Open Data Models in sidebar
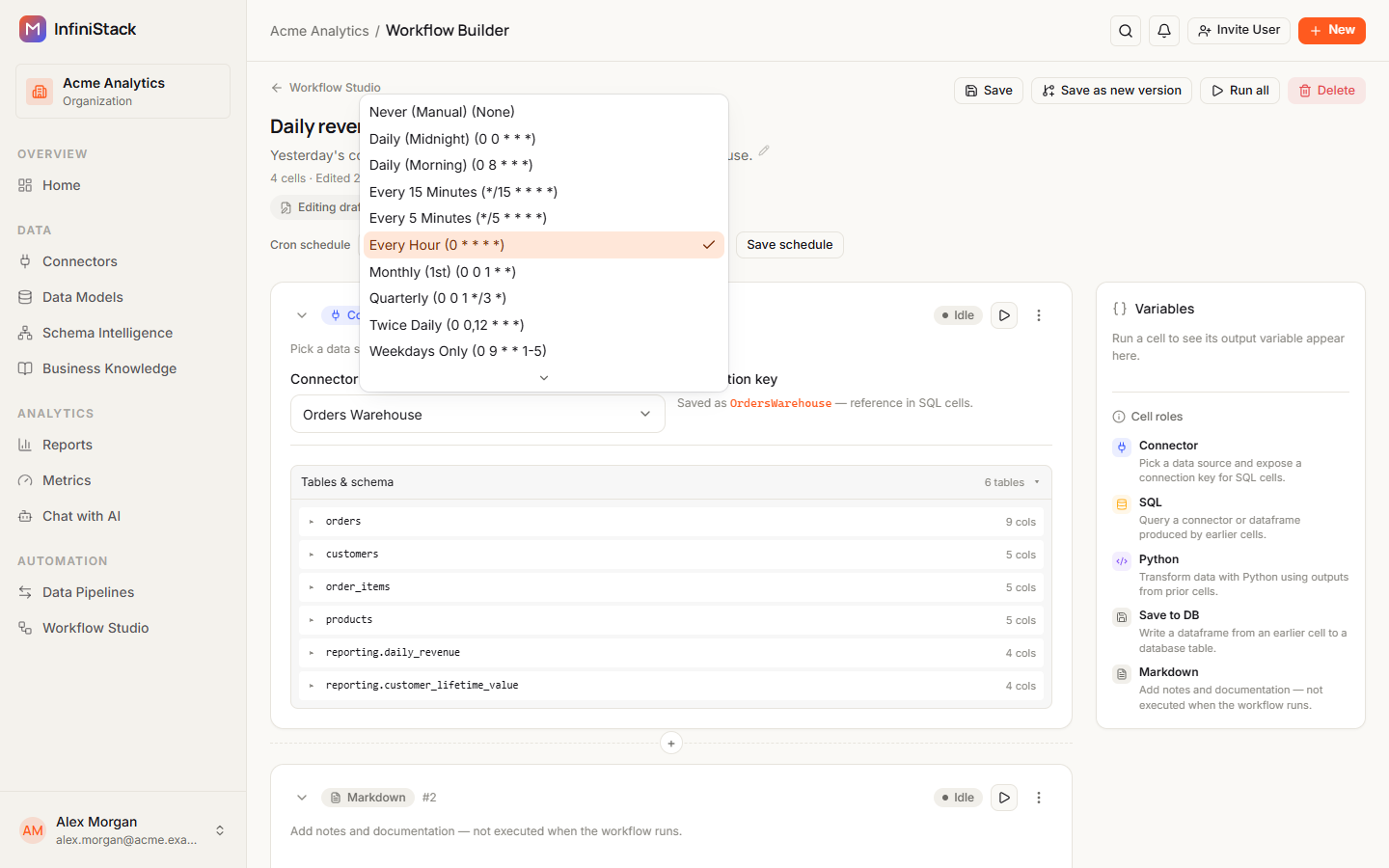This screenshot has height=868, width=1389. pyautogui.click(x=123, y=297)
